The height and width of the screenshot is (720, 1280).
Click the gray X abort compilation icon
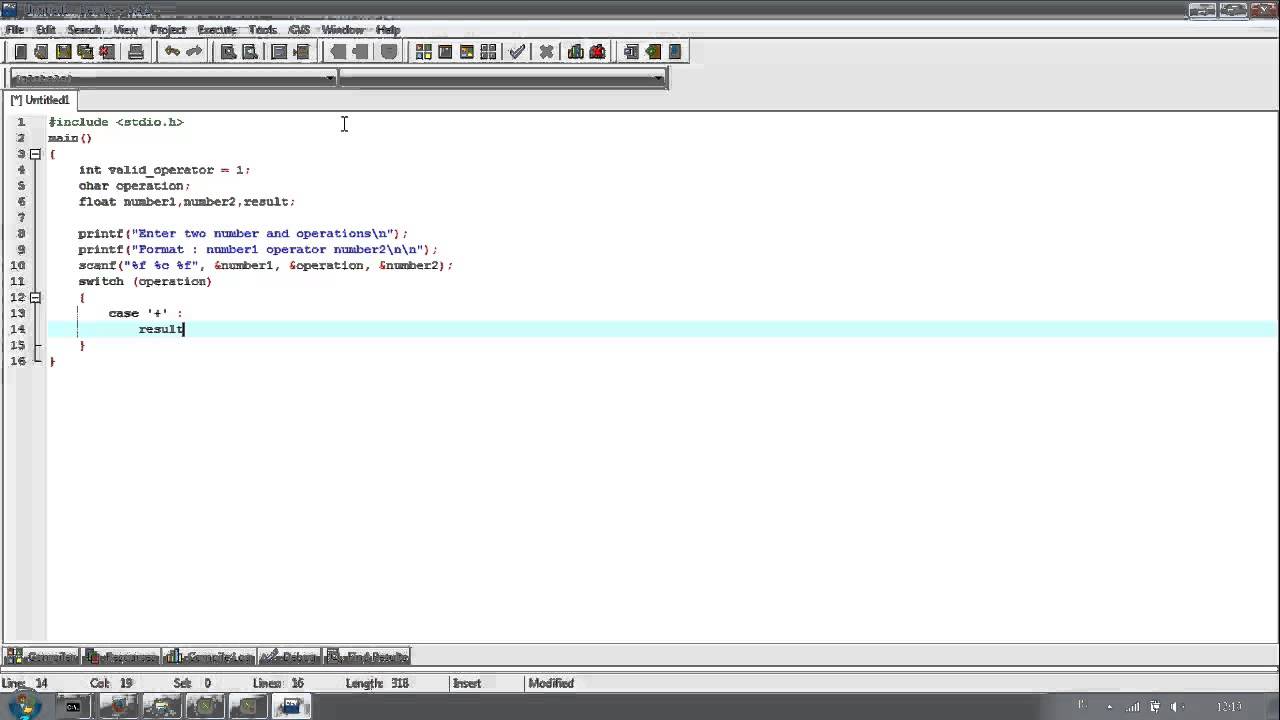click(546, 52)
